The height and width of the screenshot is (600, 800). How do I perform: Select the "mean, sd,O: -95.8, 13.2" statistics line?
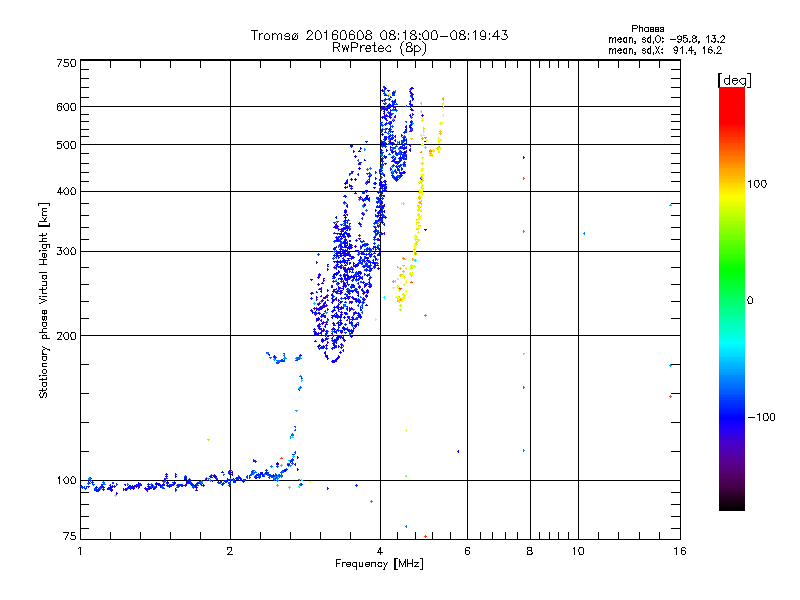tap(666, 40)
